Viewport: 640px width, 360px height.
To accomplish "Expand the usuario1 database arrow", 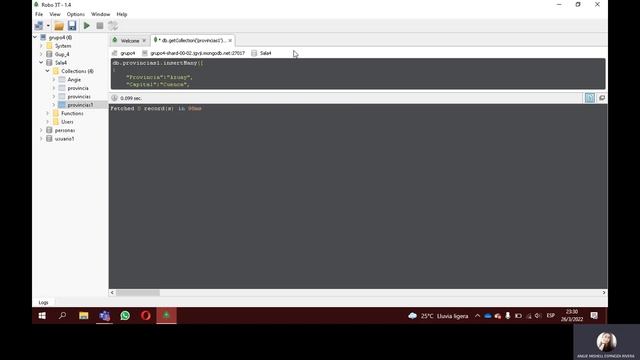I will (x=41, y=139).
